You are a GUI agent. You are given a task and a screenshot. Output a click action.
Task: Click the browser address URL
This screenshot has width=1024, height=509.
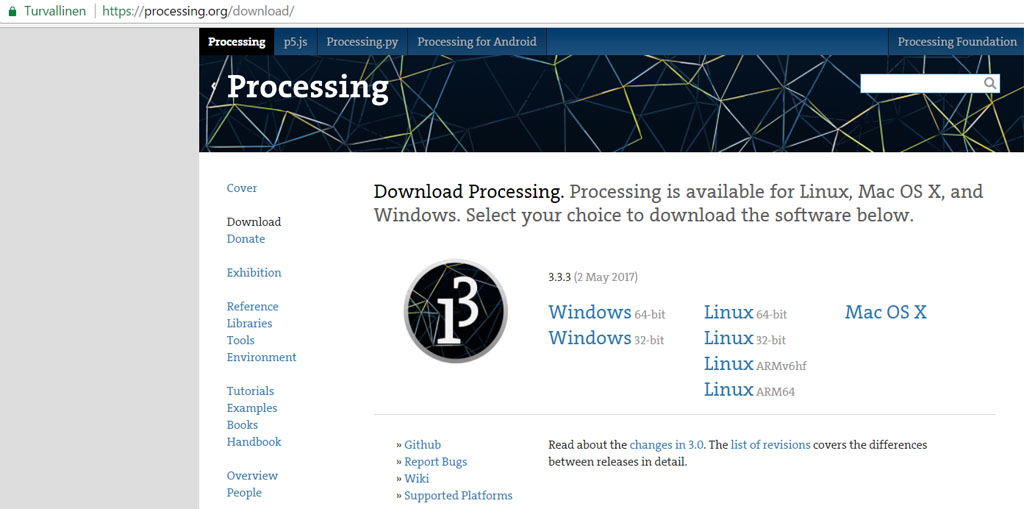pyautogui.click(x=198, y=11)
